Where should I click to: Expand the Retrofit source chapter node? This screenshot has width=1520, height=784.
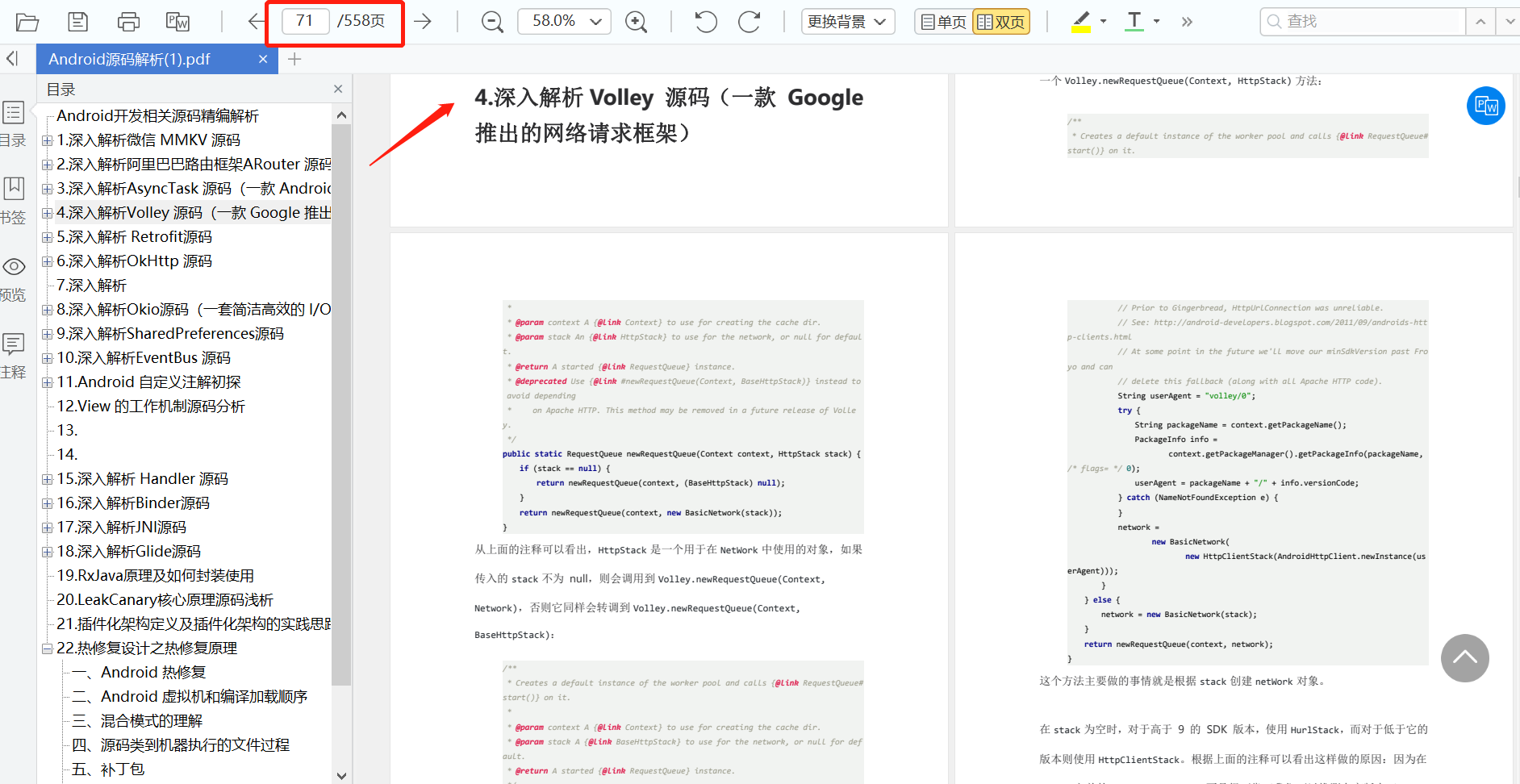coord(46,236)
